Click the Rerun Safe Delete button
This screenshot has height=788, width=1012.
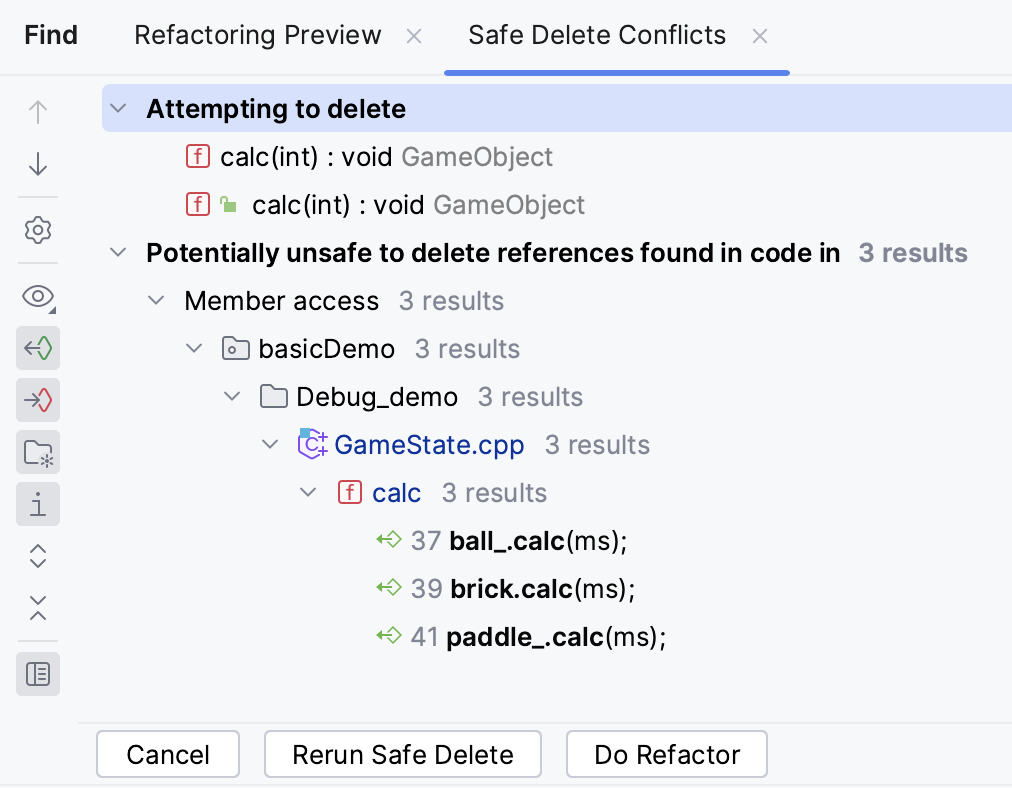tap(402, 754)
